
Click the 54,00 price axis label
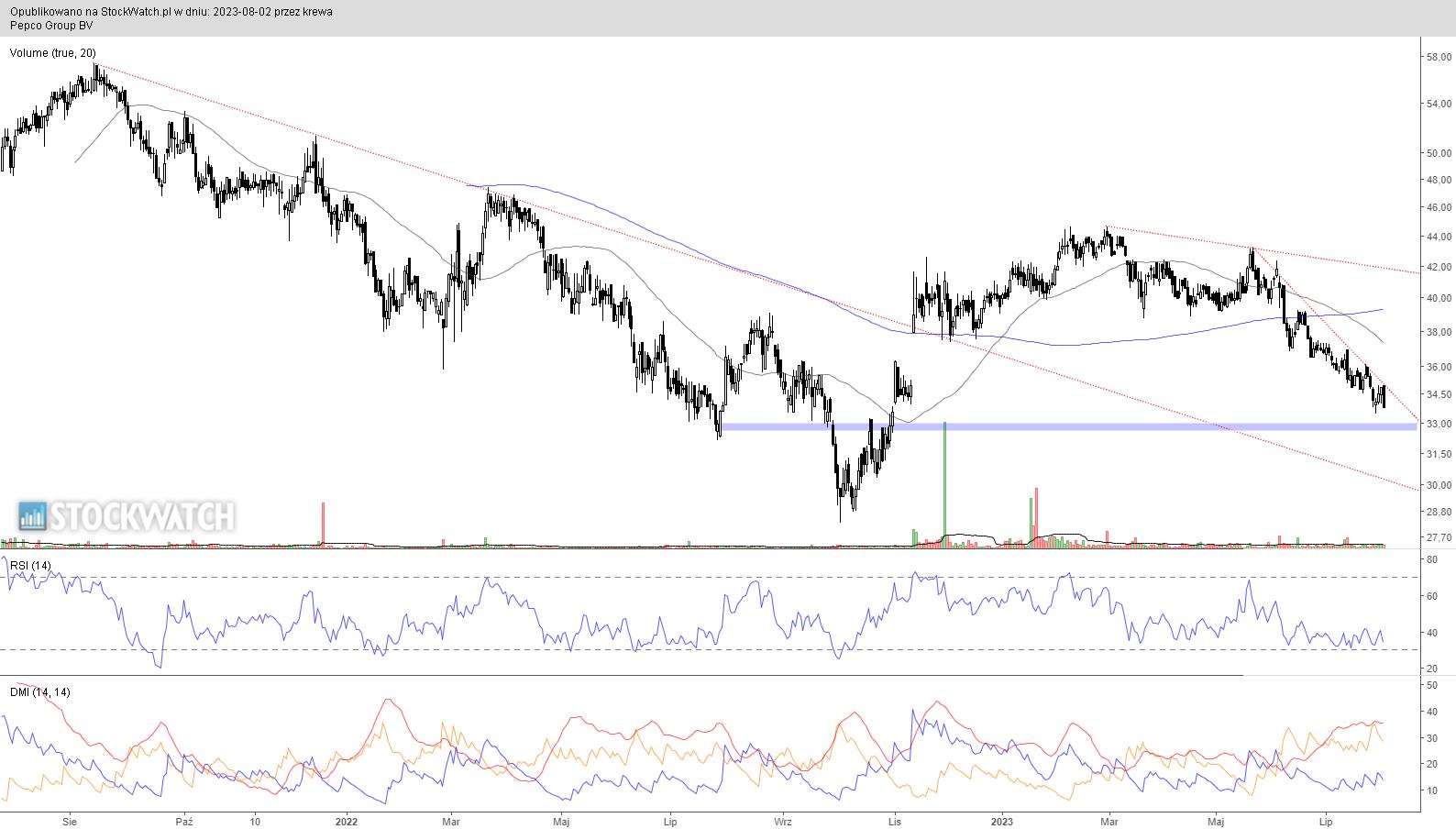pyautogui.click(x=1439, y=105)
